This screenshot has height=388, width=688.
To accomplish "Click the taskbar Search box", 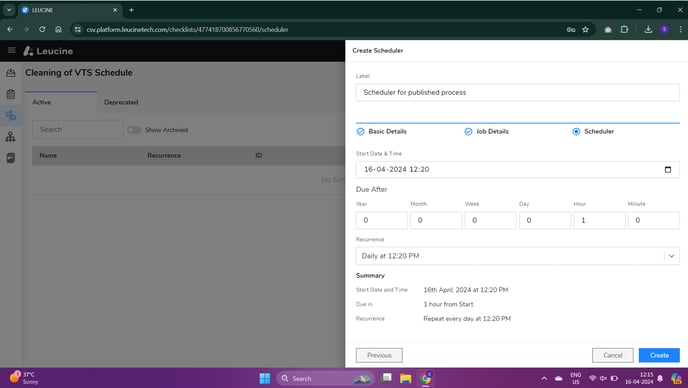I will coord(325,378).
